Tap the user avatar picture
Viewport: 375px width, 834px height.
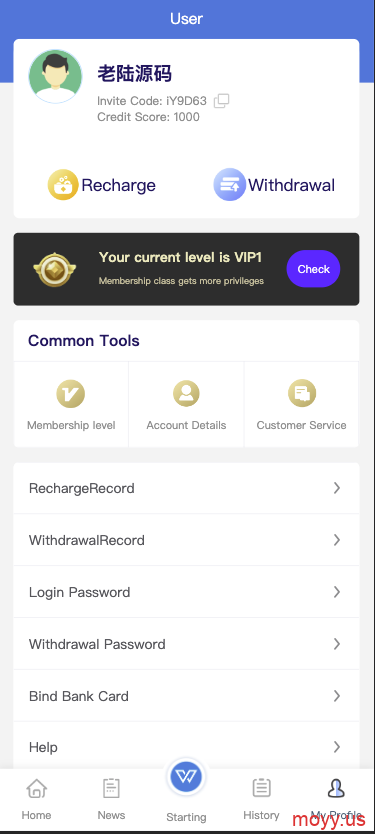tap(55, 76)
